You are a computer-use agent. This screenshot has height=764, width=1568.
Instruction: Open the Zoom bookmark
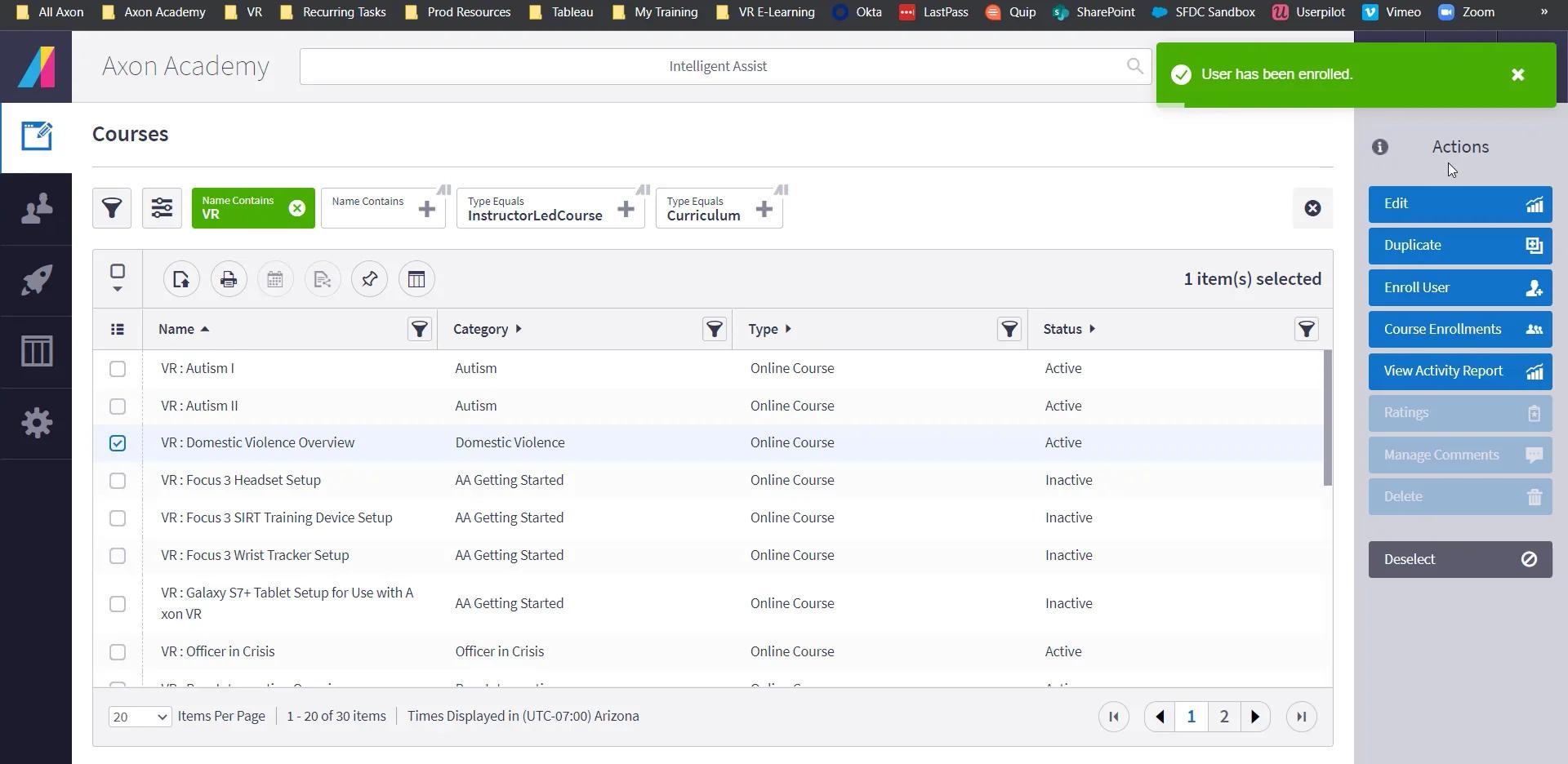tap(1466, 12)
